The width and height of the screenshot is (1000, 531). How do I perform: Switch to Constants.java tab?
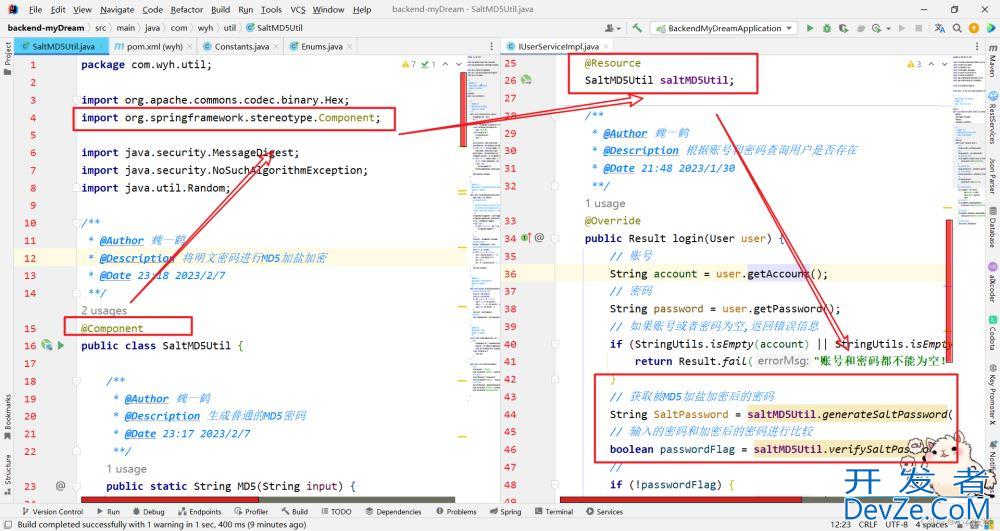click(241, 47)
